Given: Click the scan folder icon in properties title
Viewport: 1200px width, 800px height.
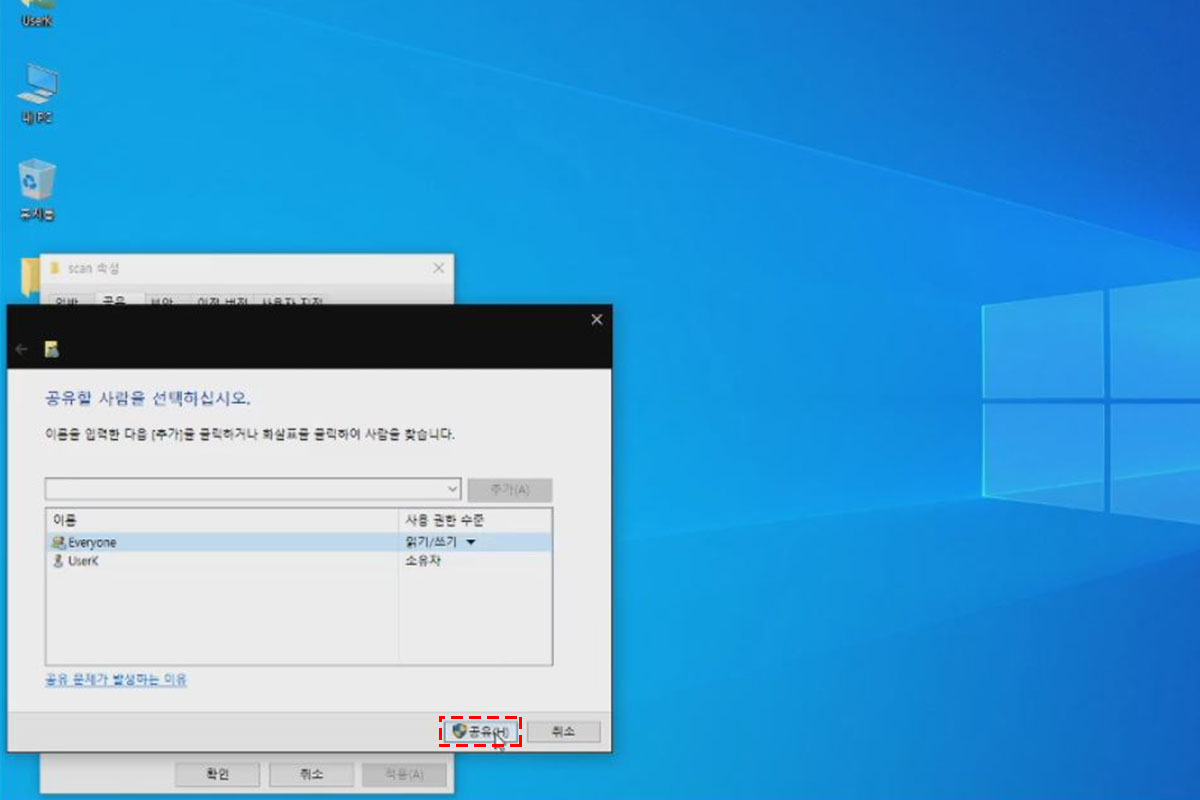Looking at the screenshot, I should 54,268.
